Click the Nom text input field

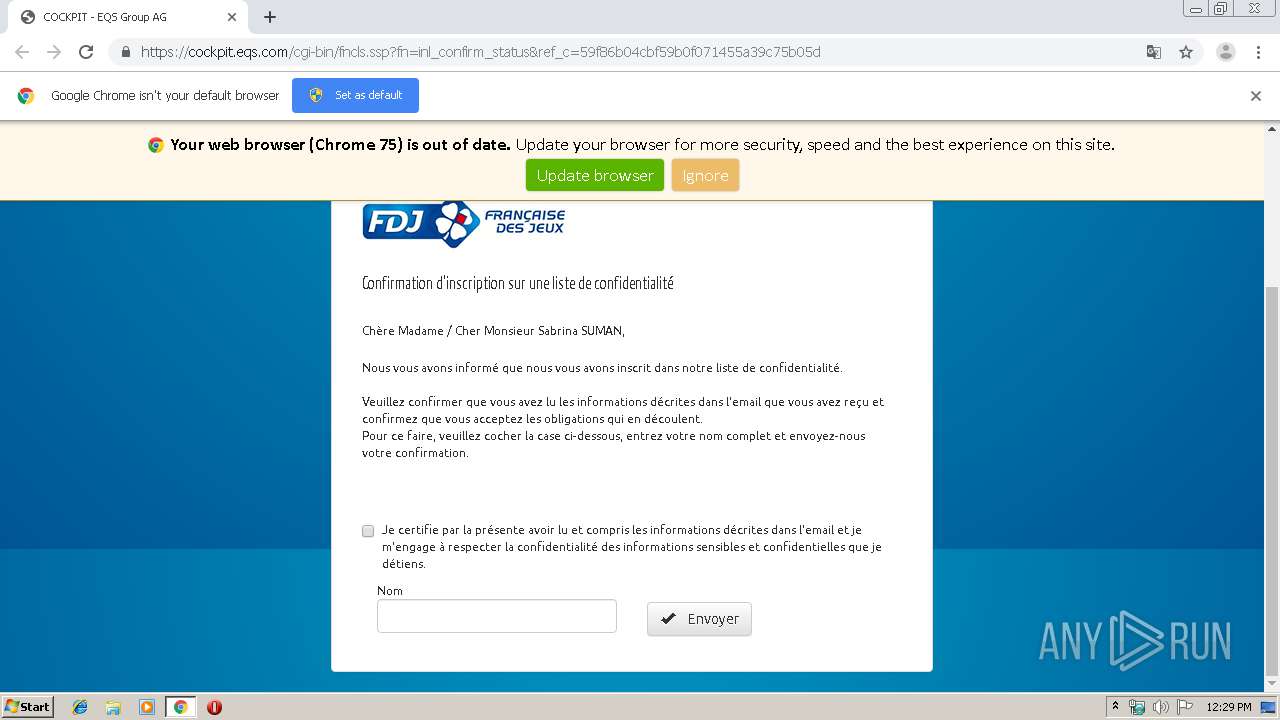pyautogui.click(x=497, y=616)
